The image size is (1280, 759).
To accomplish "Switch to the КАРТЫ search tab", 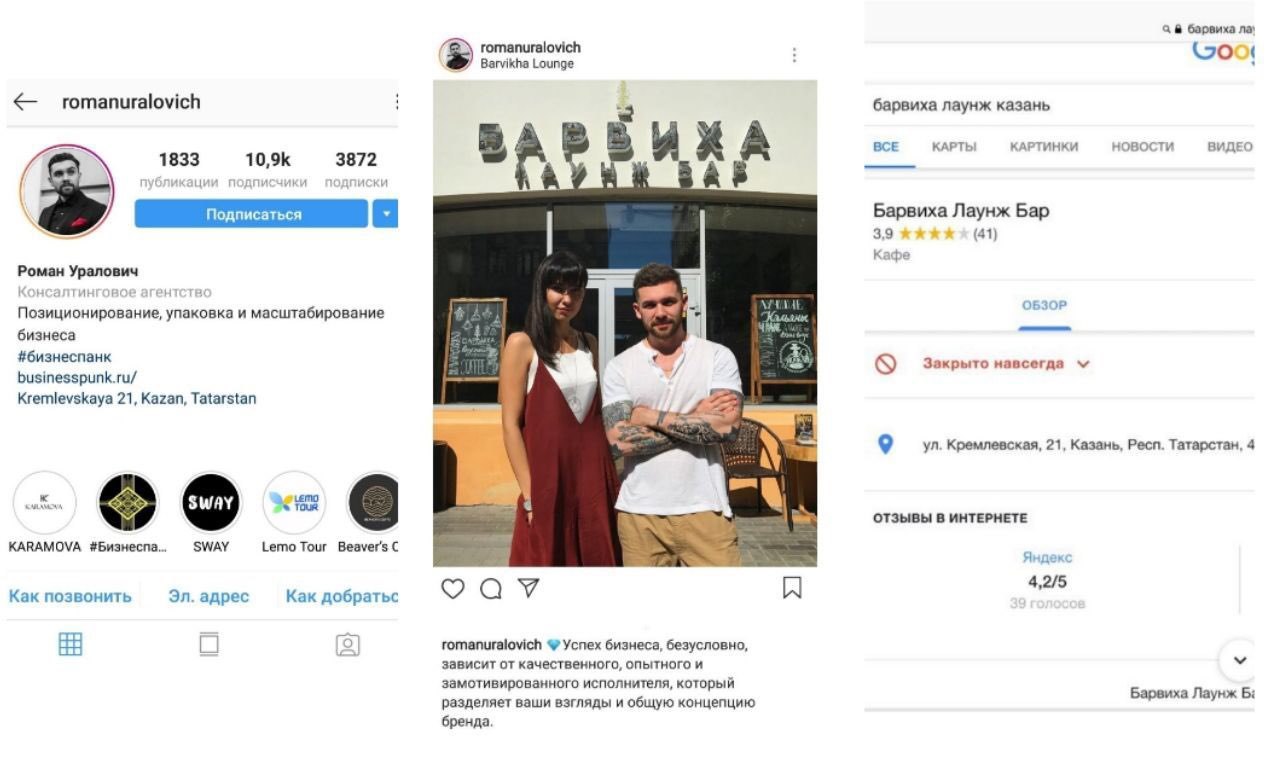I will tap(954, 147).
